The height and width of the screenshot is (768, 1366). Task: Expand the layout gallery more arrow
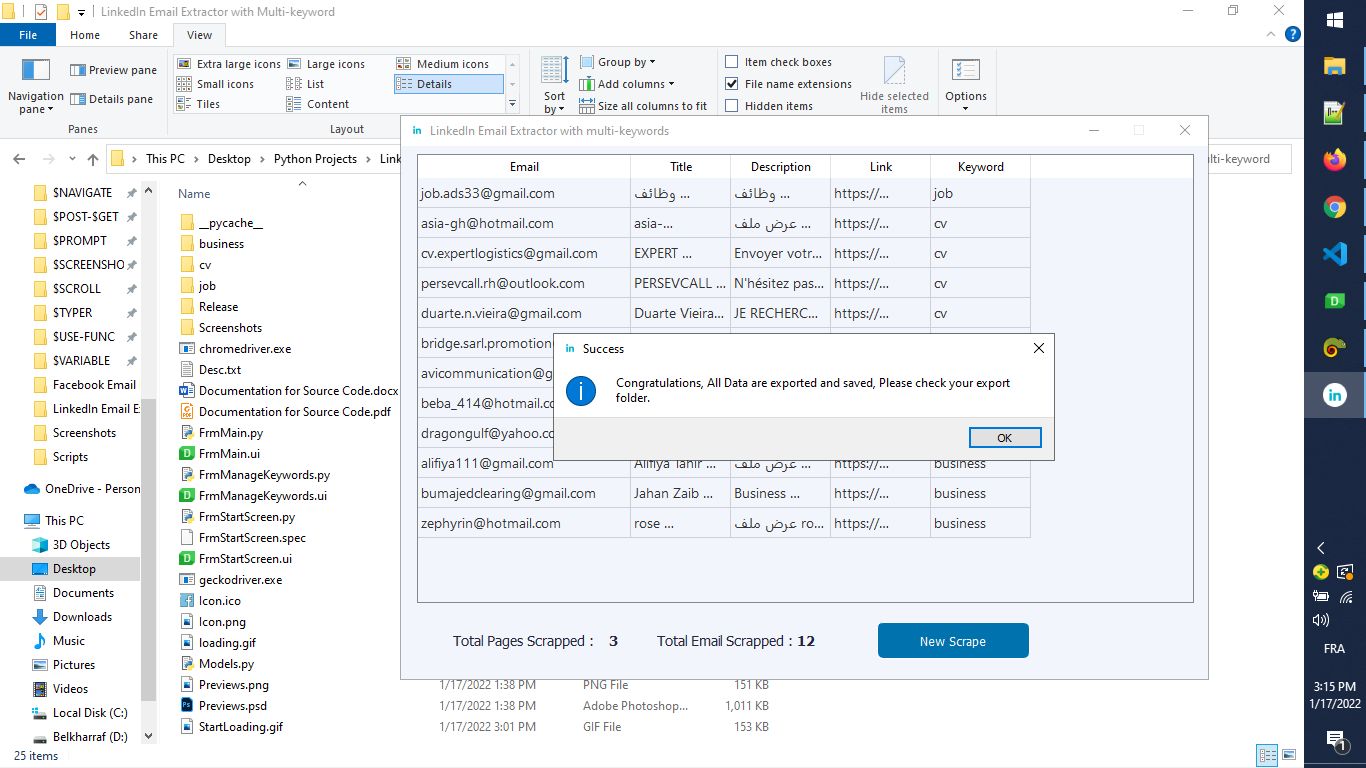(512, 104)
